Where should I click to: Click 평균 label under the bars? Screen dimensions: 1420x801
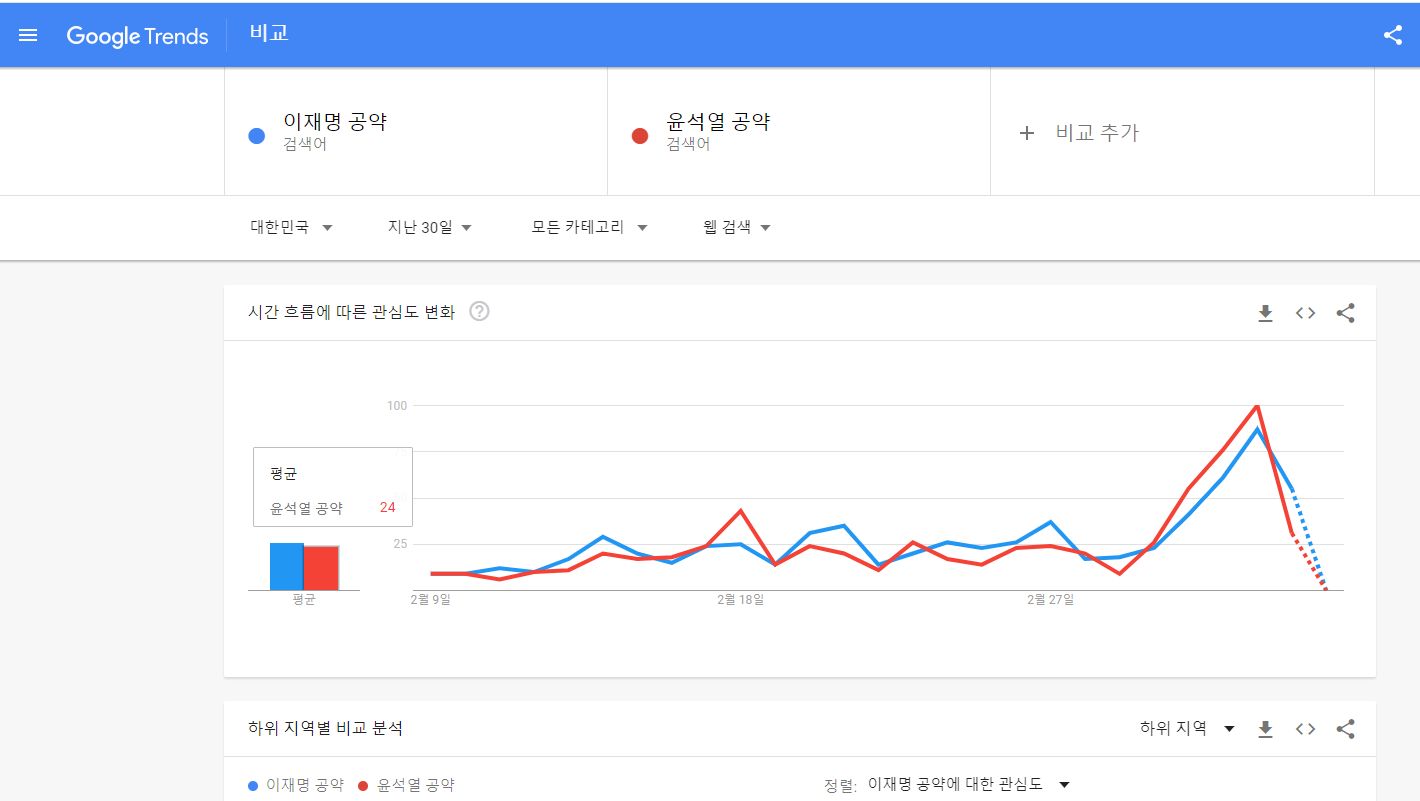(x=303, y=600)
